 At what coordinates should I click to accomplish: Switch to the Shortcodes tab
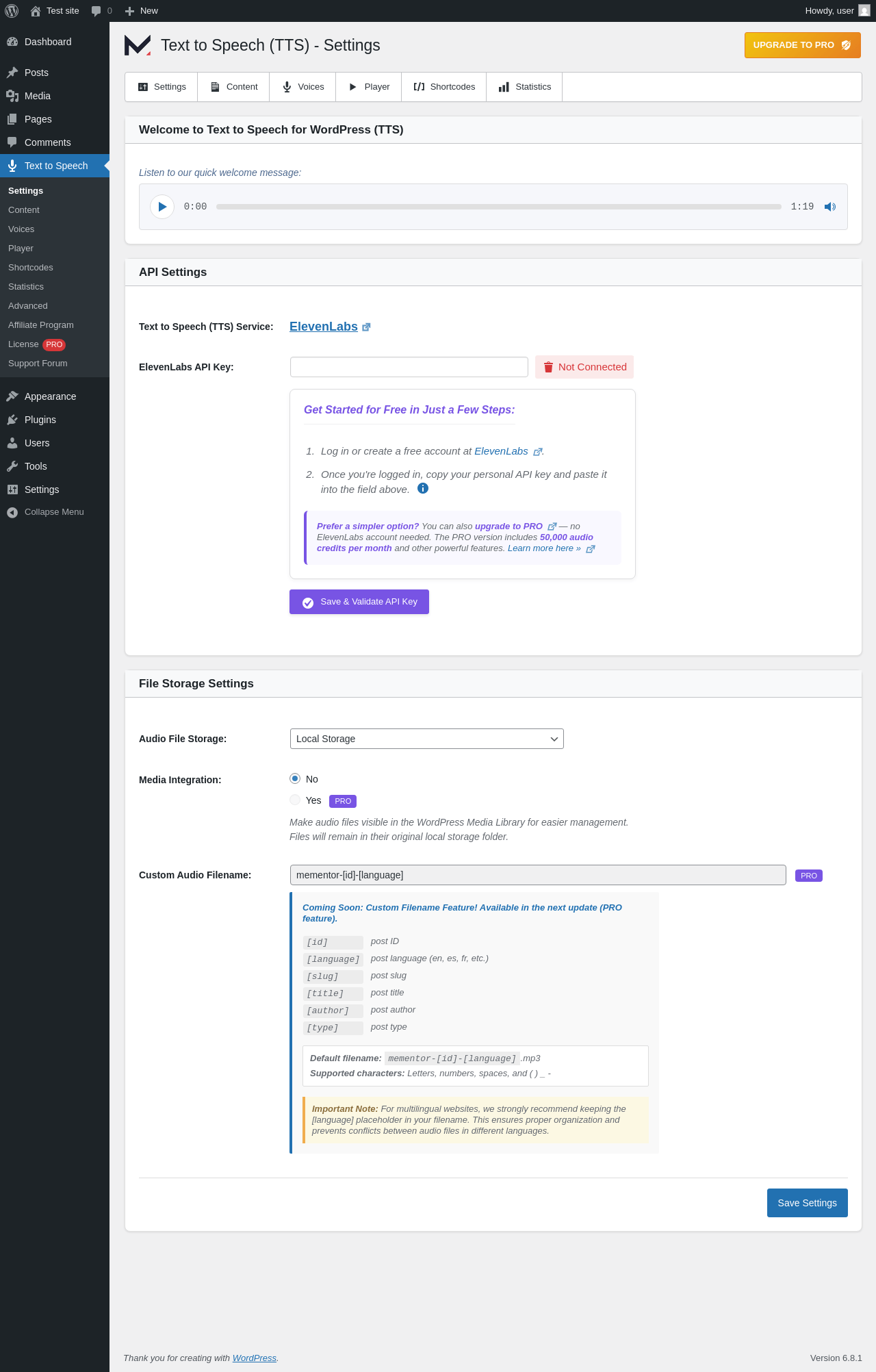444,87
